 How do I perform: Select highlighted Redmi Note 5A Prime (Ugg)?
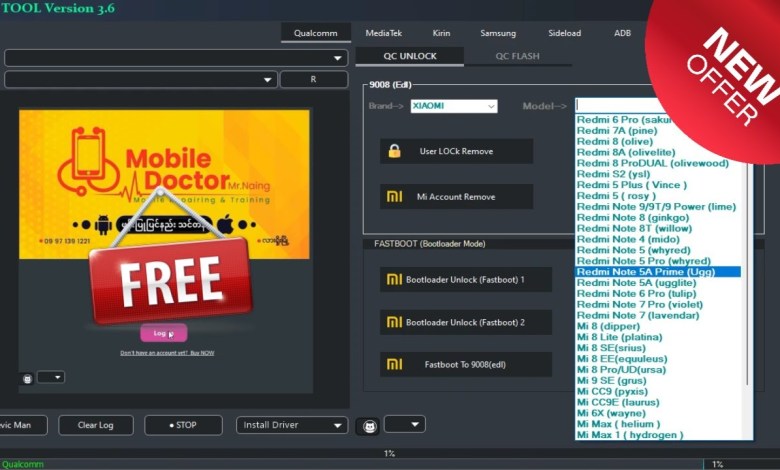pos(658,272)
